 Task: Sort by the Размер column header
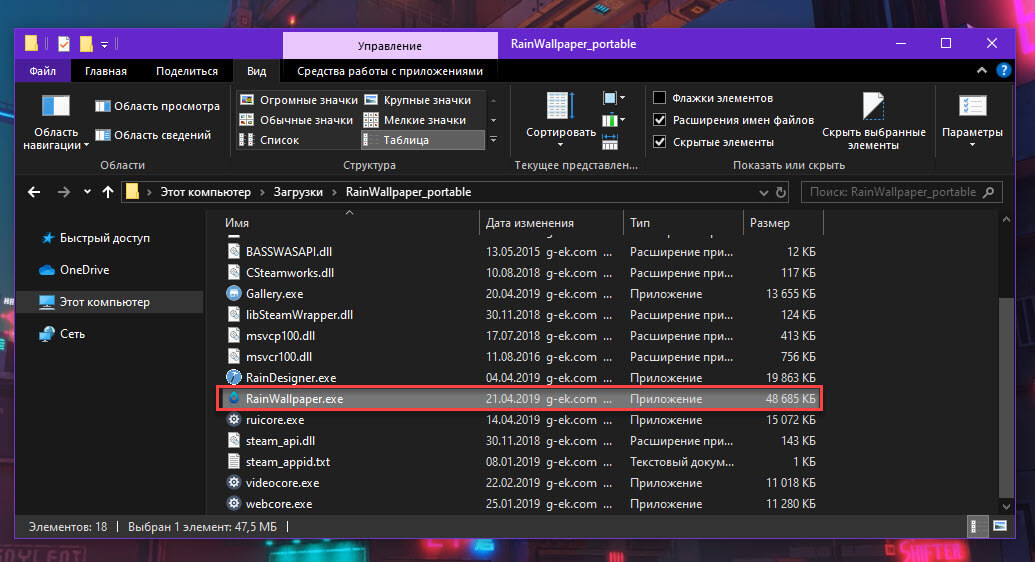[770, 223]
